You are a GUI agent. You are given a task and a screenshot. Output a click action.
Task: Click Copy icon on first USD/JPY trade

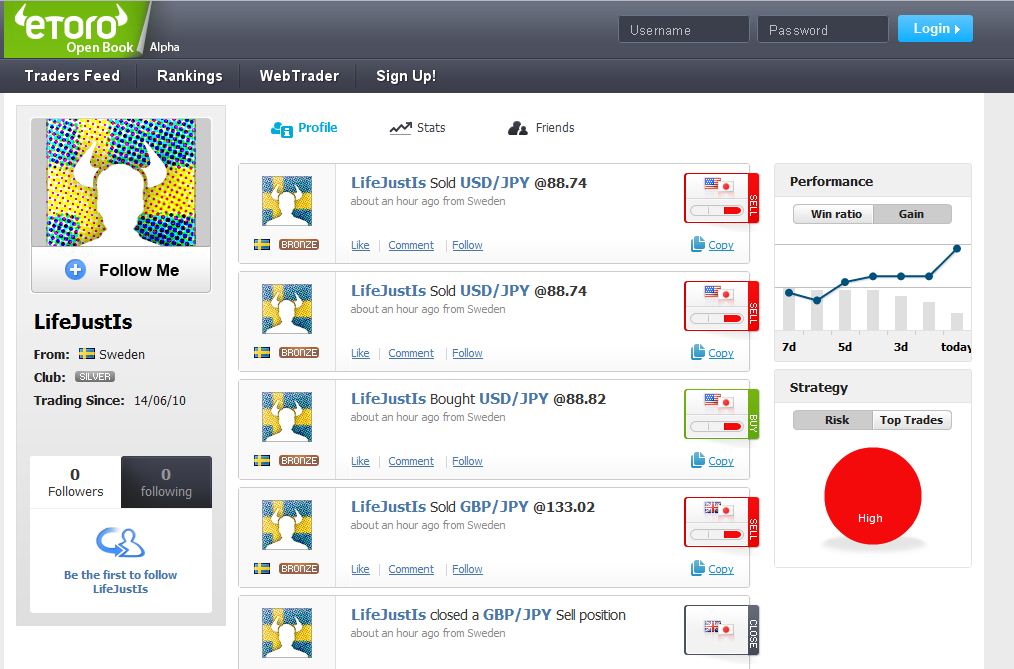point(698,245)
